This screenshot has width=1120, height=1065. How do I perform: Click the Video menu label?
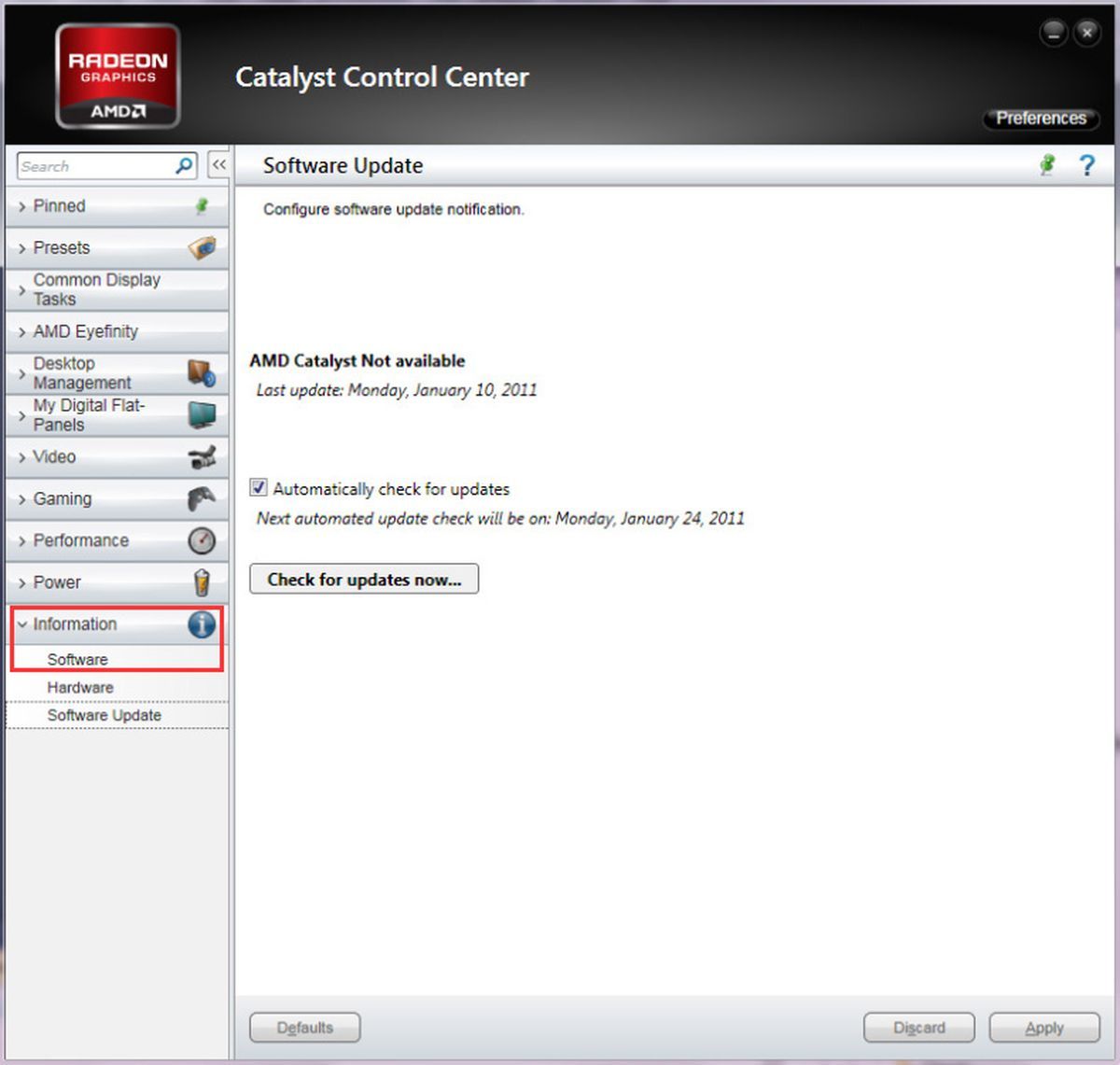click(x=54, y=457)
